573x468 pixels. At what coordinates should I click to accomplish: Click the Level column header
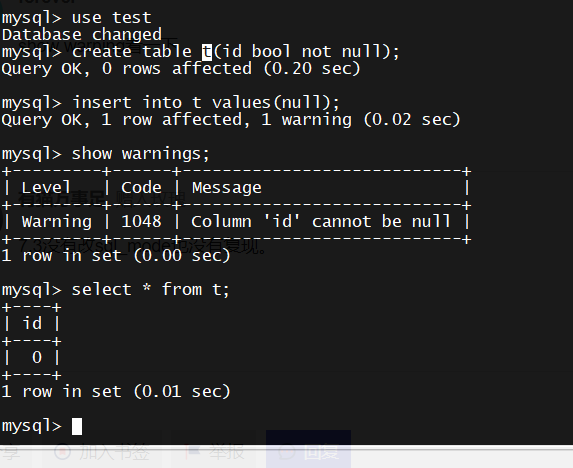pos(46,188)
